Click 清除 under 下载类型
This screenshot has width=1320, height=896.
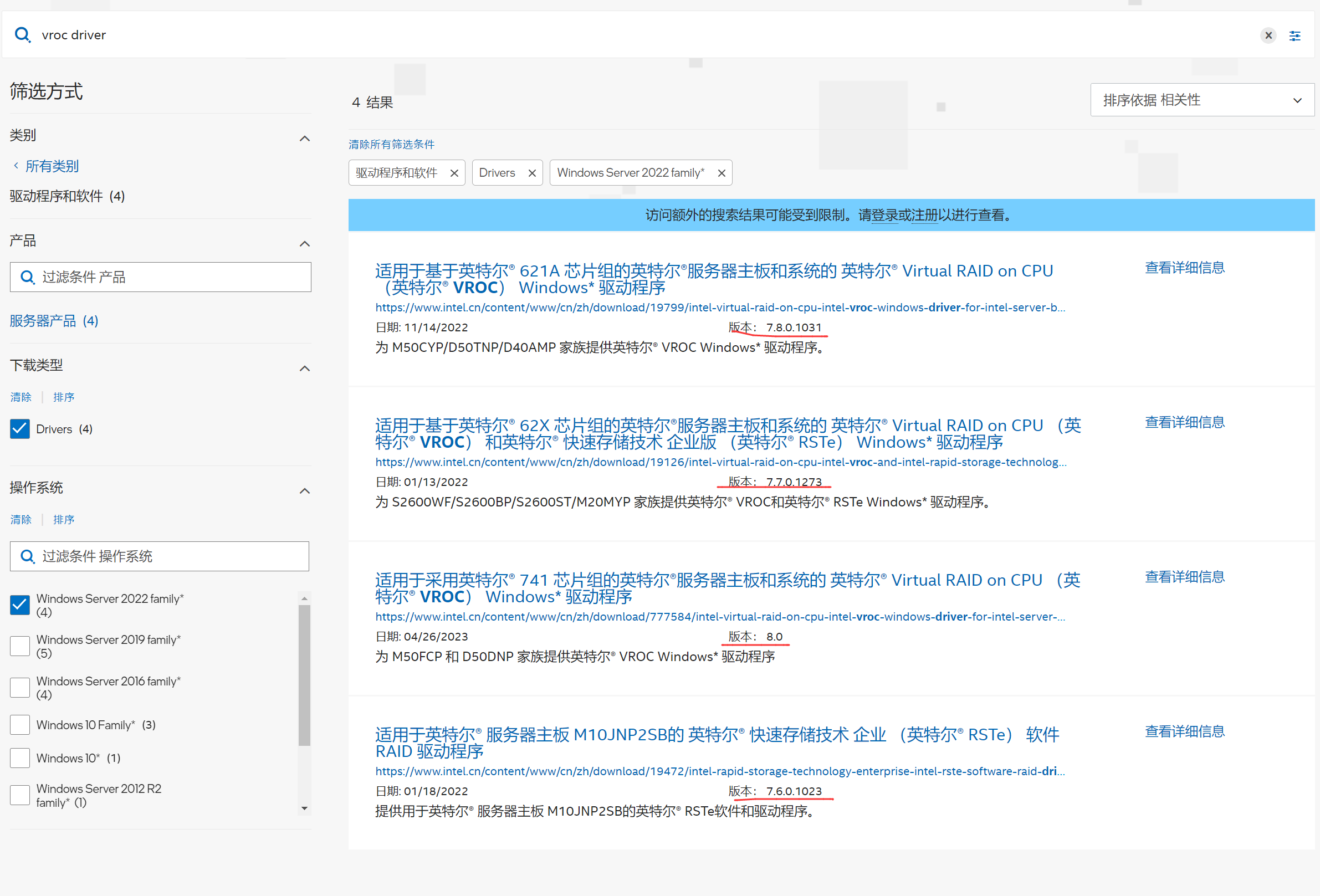pos(21,397)
